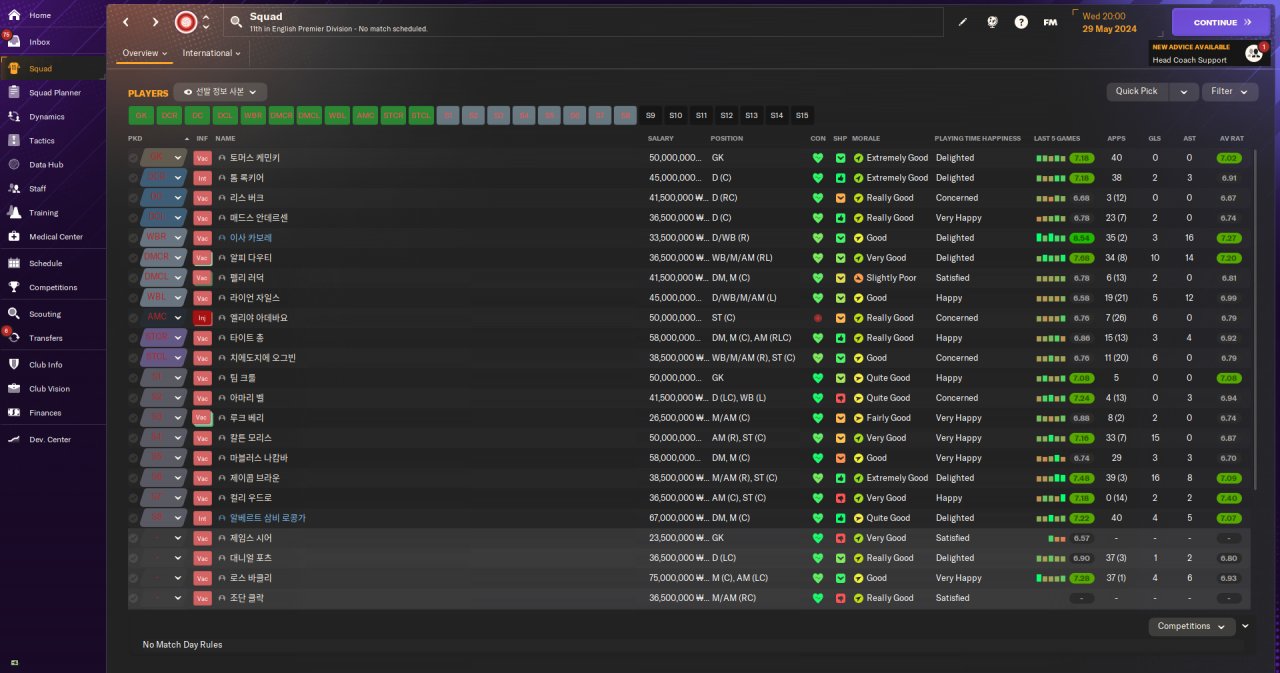Click the Scouting binoculars icon
Viewport: 1280px width, 673px height.
click(x=14, y=314)
